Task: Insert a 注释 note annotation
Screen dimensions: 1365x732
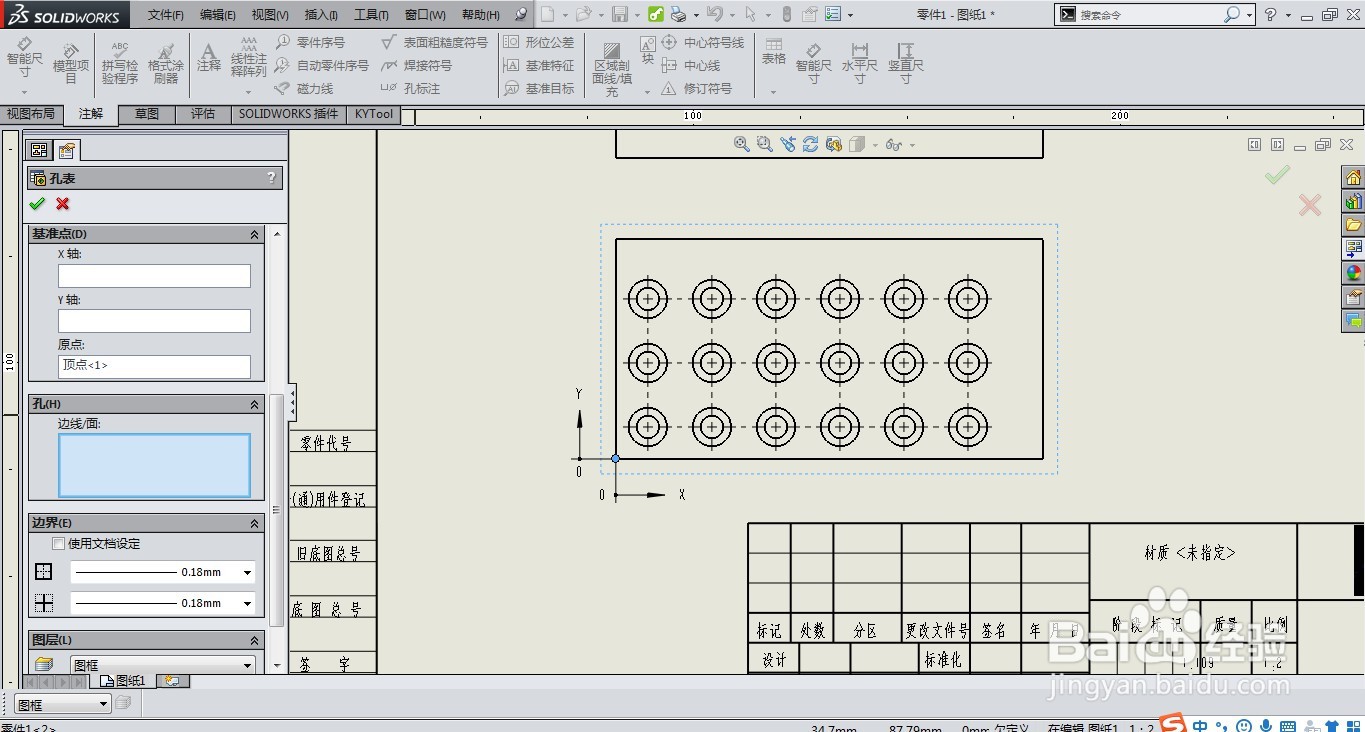Action: click(x=208, y=58)
